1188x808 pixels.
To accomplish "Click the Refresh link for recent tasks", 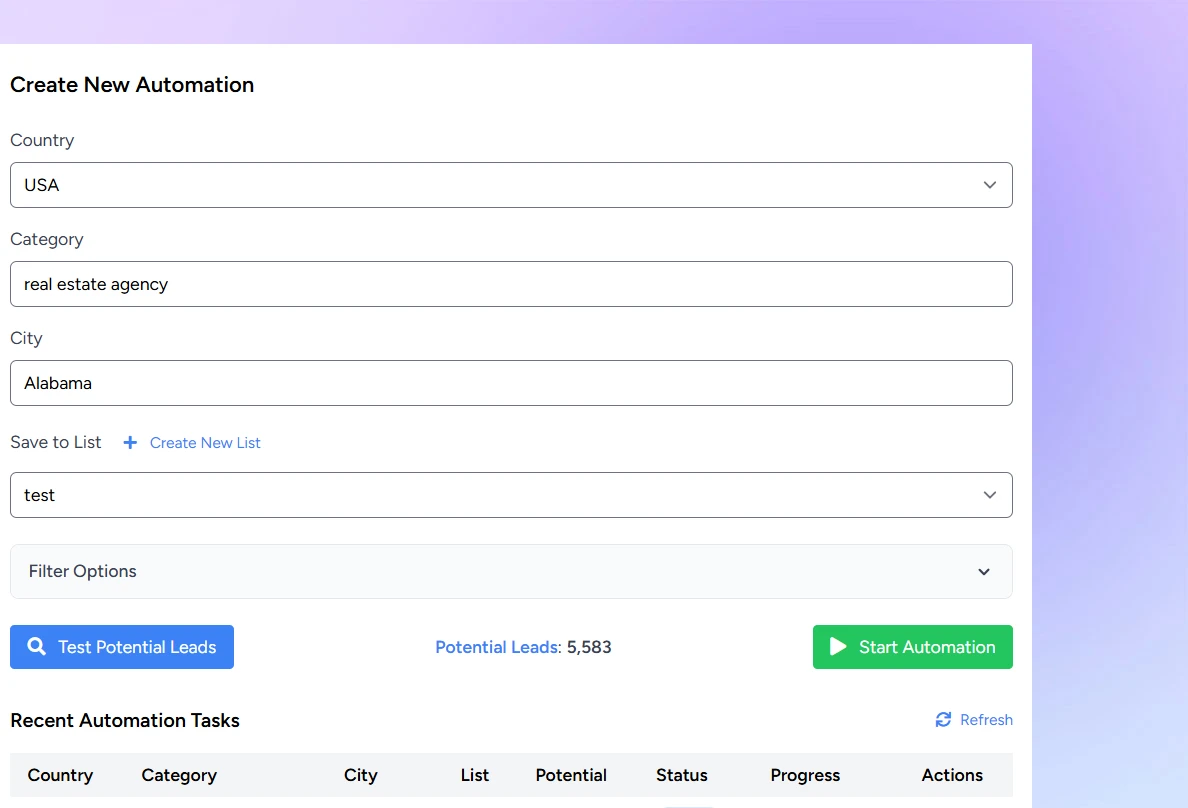I will (974, 719).
